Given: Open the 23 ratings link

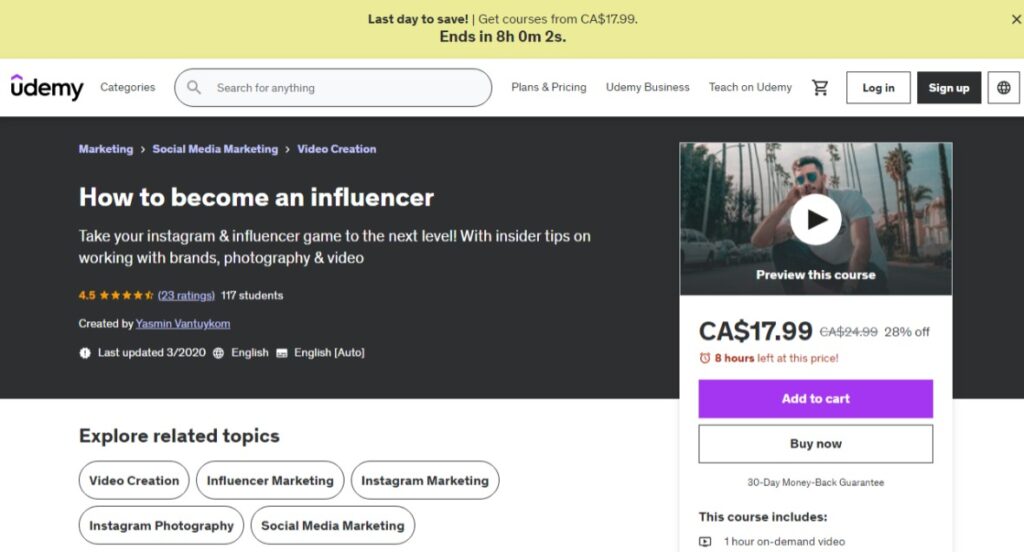Looking at the screenshot, I should pyautogui.click(x=186, y=295).
